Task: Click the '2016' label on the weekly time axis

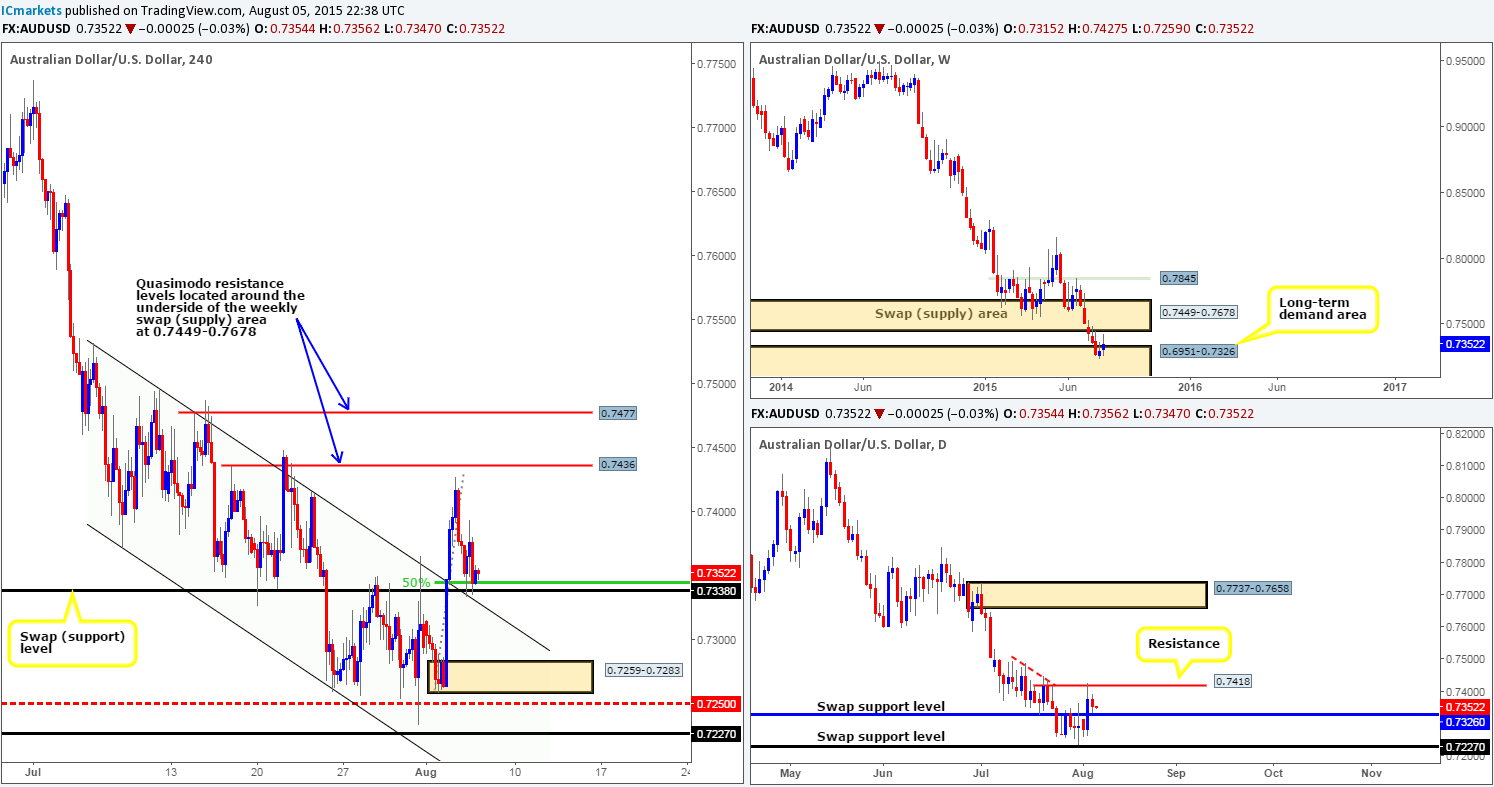Action: [x=1188, y=386]
